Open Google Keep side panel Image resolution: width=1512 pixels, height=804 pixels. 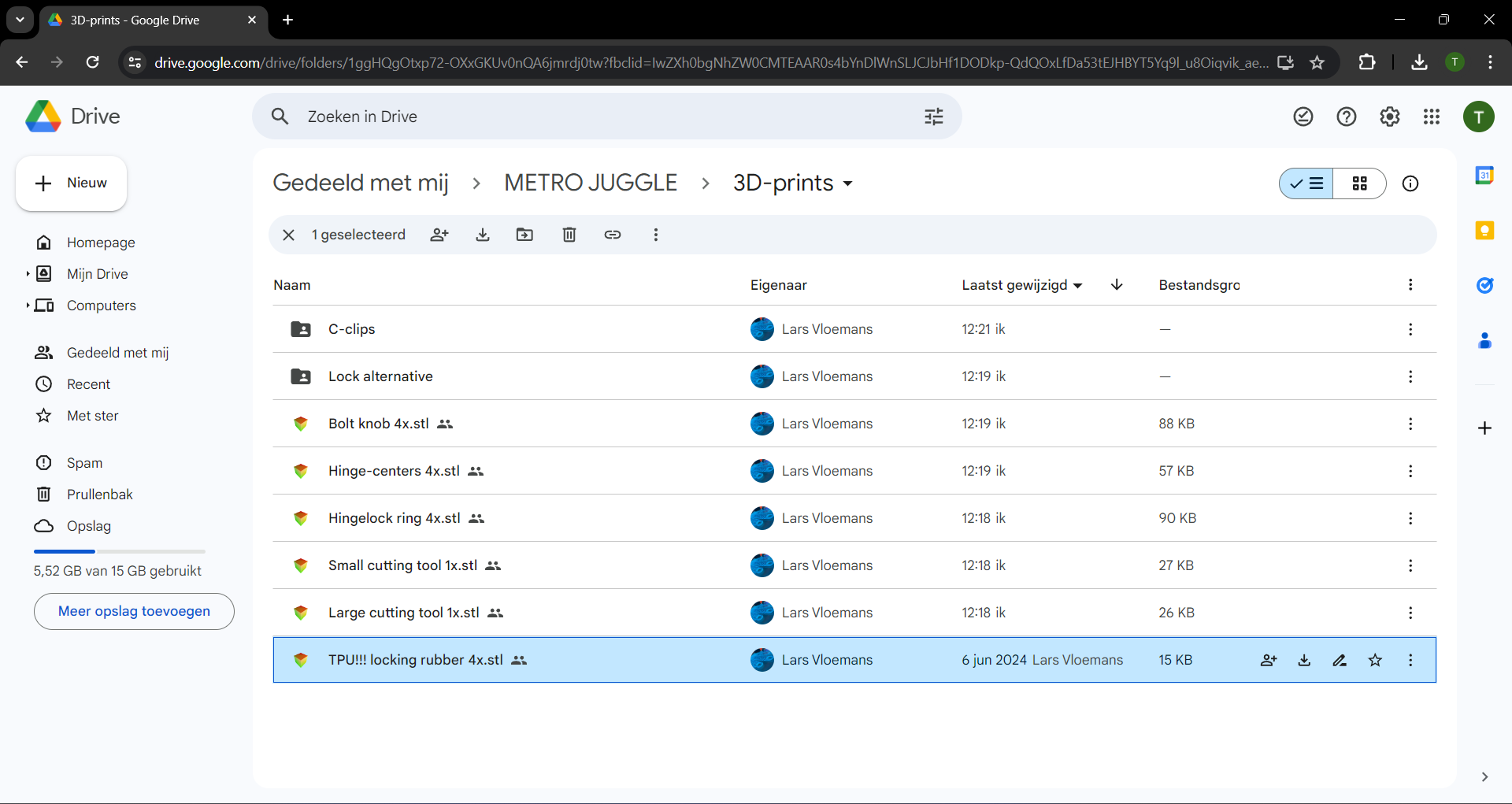[x=1484, y=230]
